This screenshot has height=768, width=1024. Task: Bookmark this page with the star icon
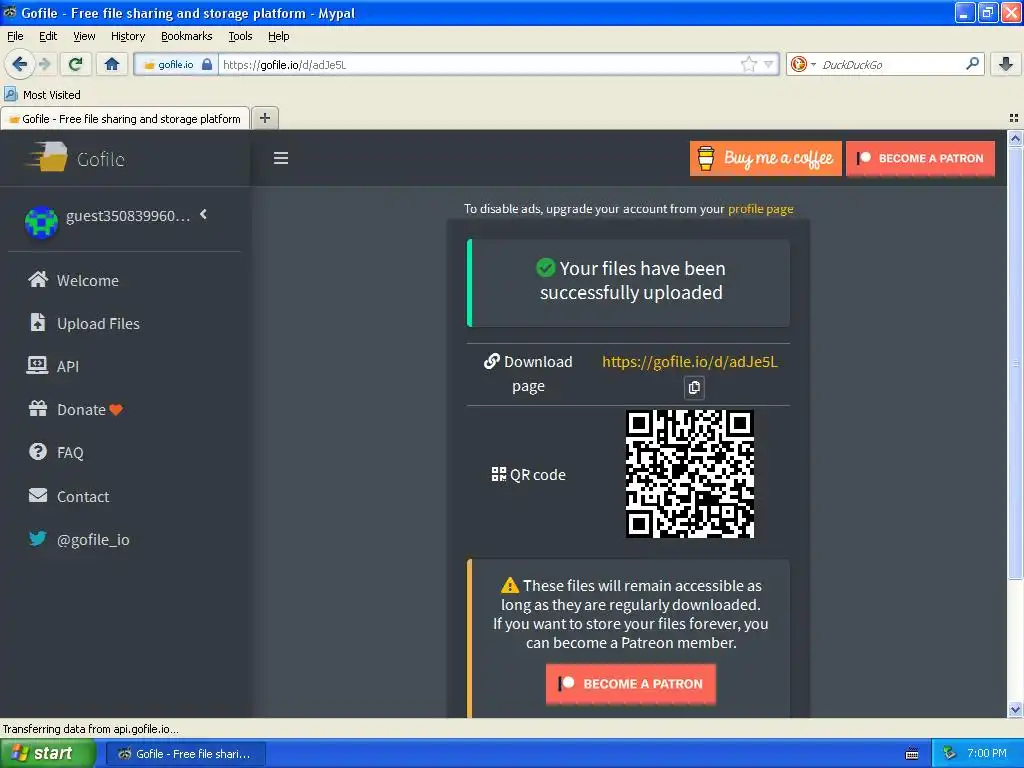tap(748, 64)
